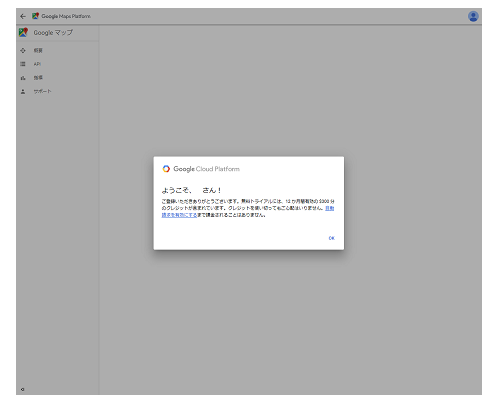Select the API menu item
This screenshot has width=500, height=403.
[x=37, y=64]
